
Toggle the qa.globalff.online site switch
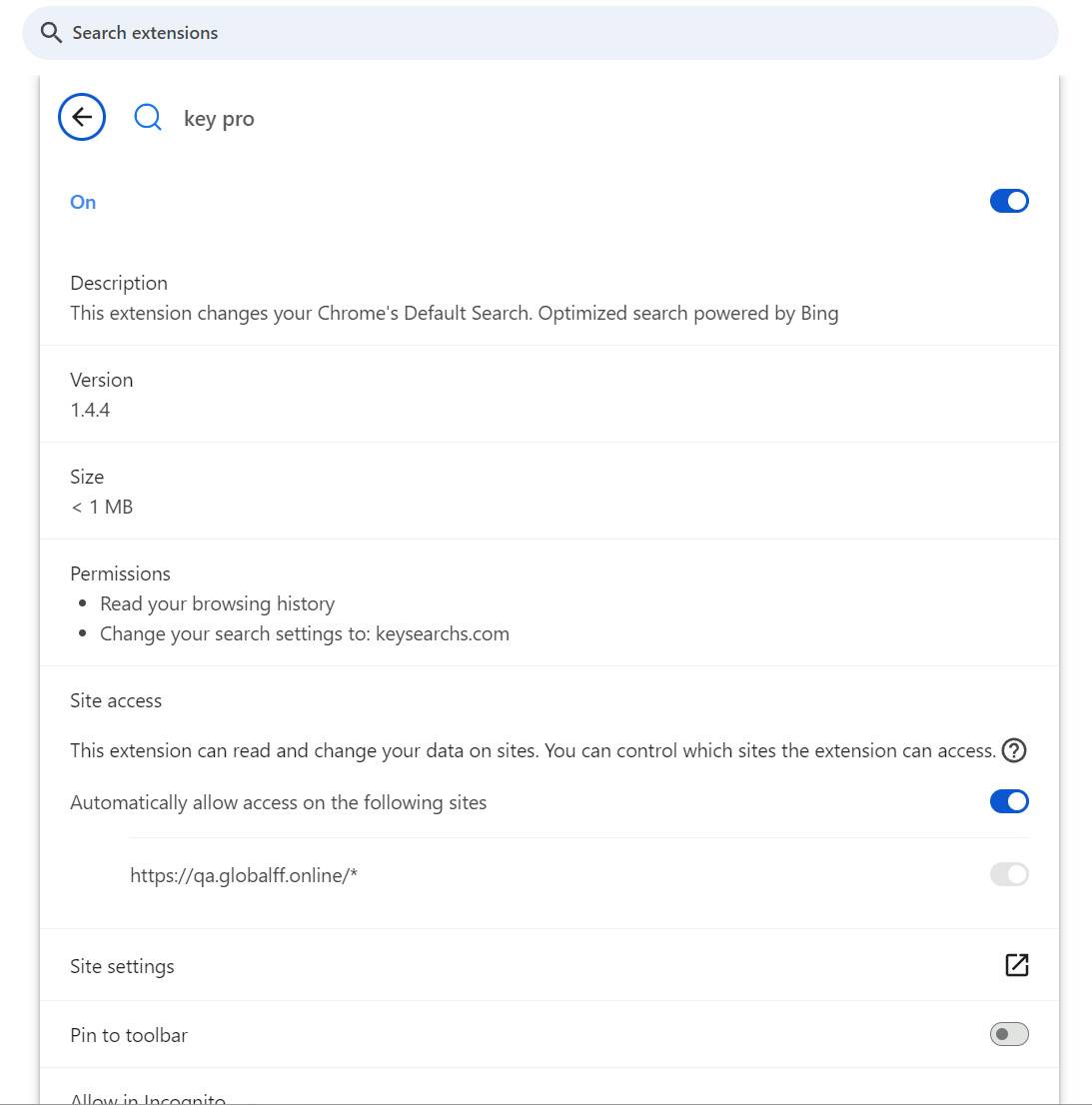(1008, 874)
